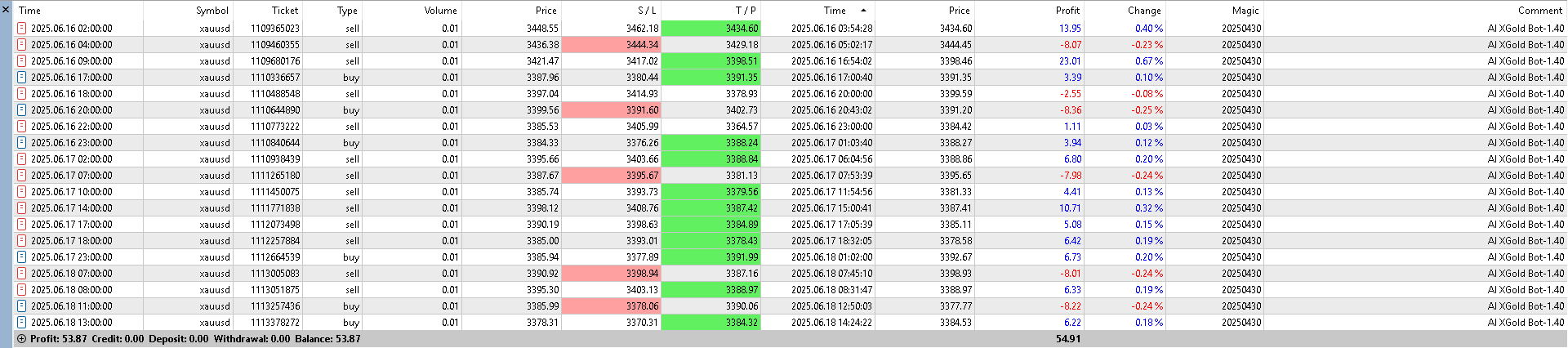Click the change value 0.32 %
Image resolution: width=1568 pixels, height=348 pixels.
pyautogui.click(x=1149, y=207)
